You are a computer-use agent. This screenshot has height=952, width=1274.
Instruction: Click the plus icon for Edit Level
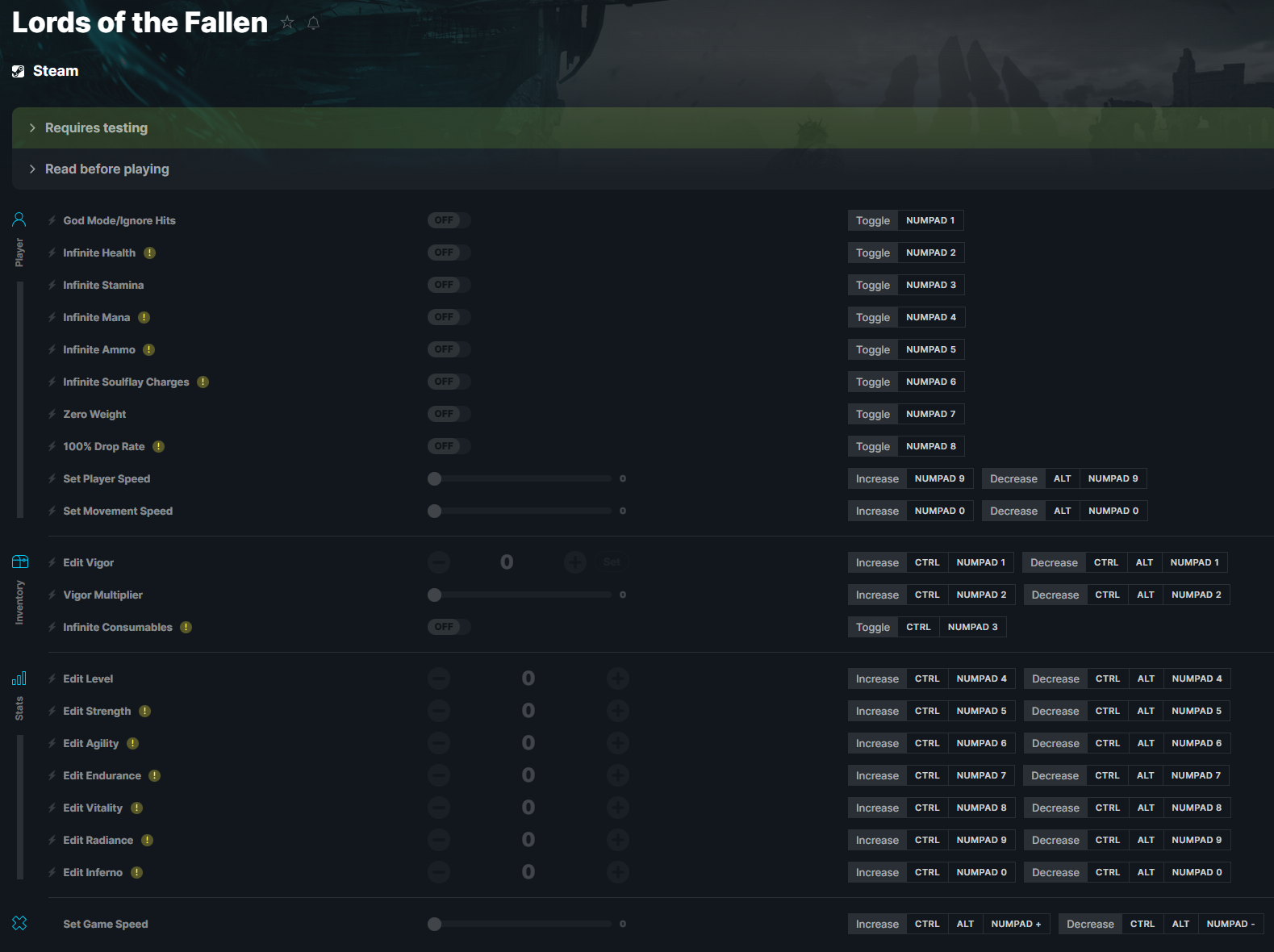[618, 679]
